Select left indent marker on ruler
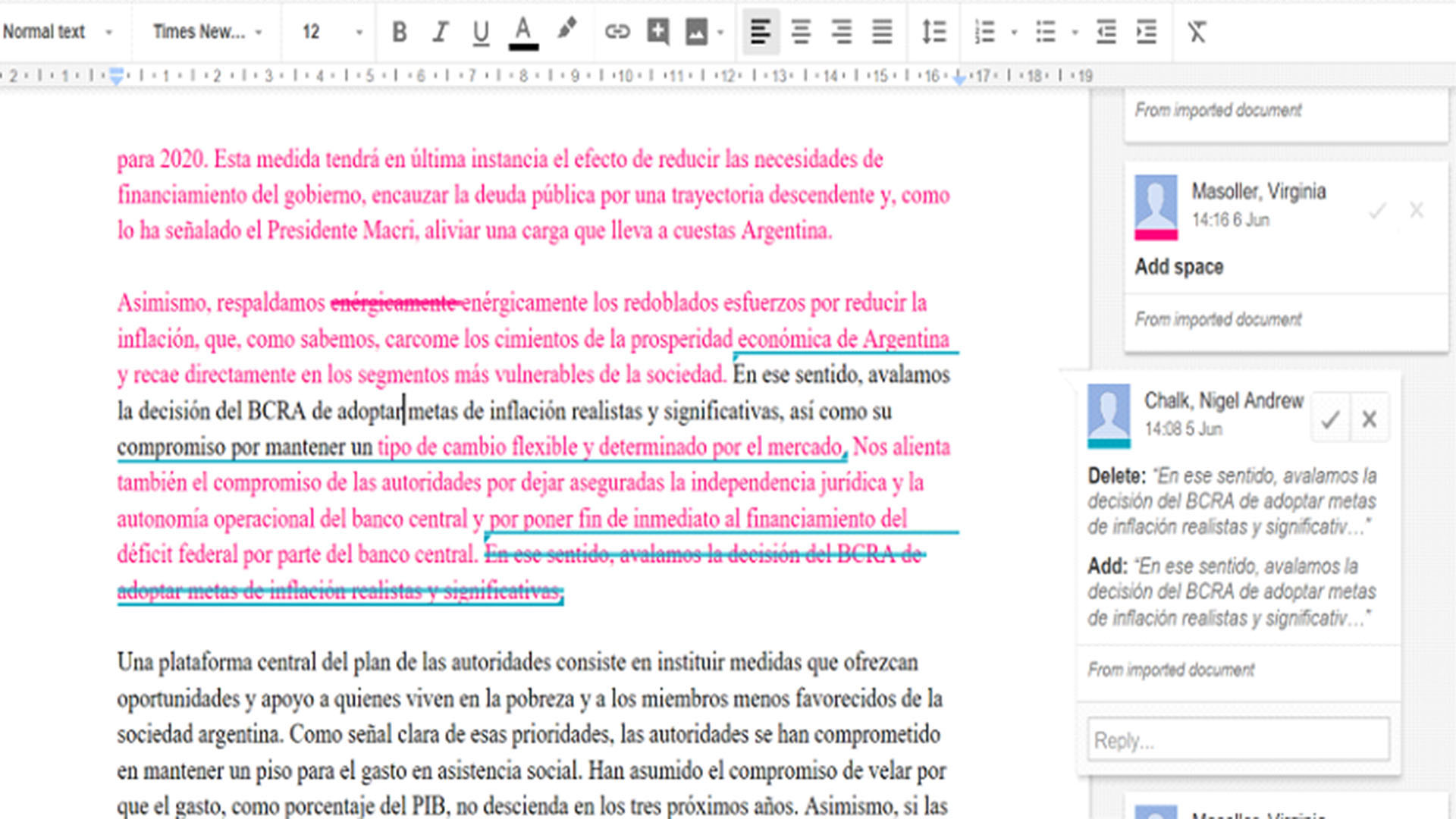Viewport: 1456px width, 819px height. [x=116, y=76]
